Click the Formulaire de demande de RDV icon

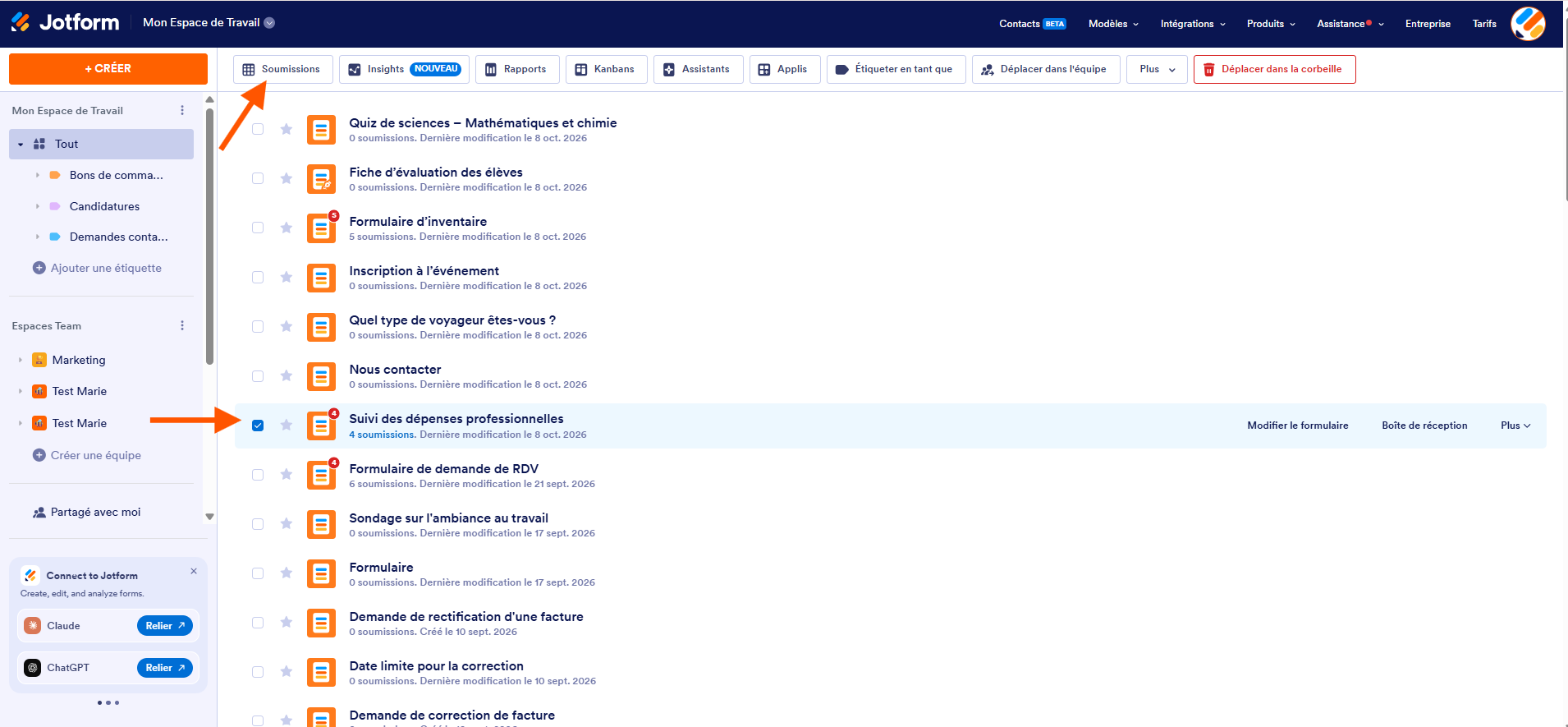coord(321,475)
